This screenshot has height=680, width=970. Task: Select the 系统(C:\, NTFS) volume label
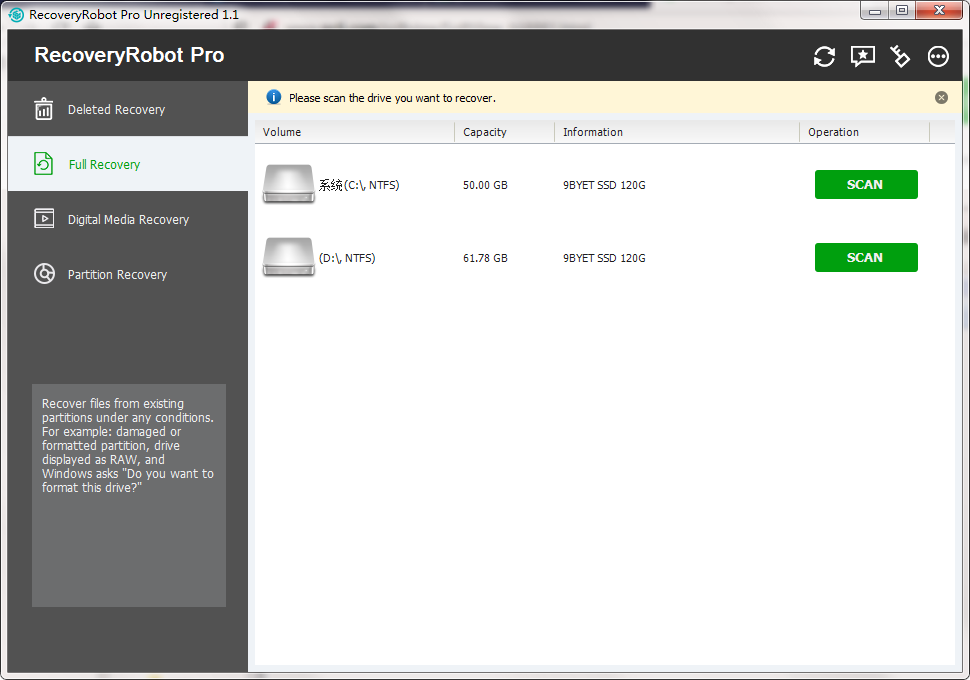point(359,185)
